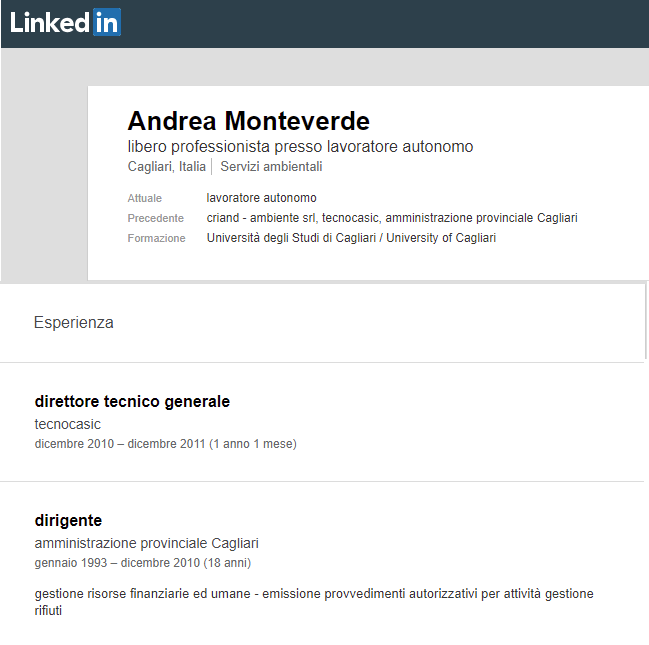649x645 pixels.
Task: Open Andrea Monteverde profile name heading
Action: coord(248,121)
